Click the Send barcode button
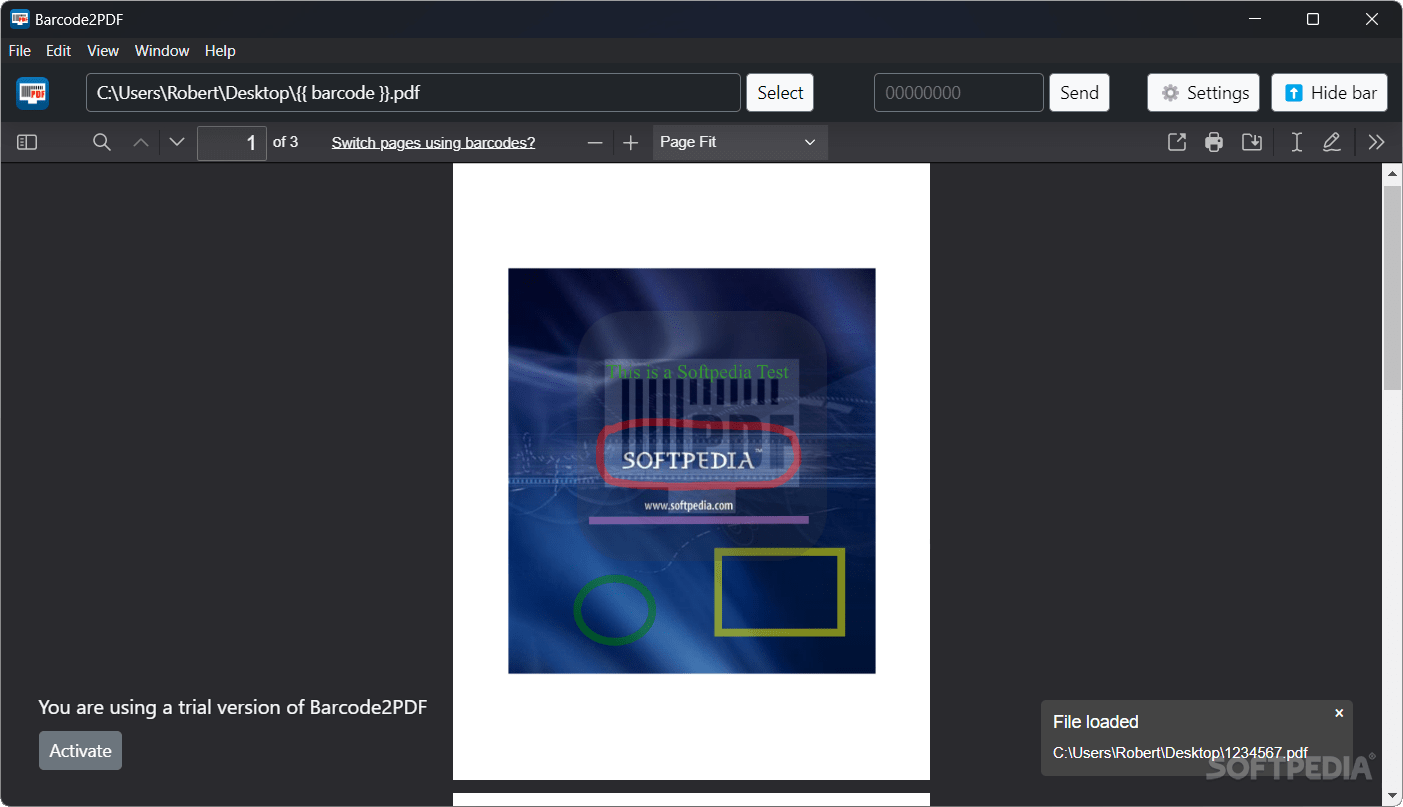Viewport: 1403px width, 807px height. pyautogui.click(x=1080, y=93)
